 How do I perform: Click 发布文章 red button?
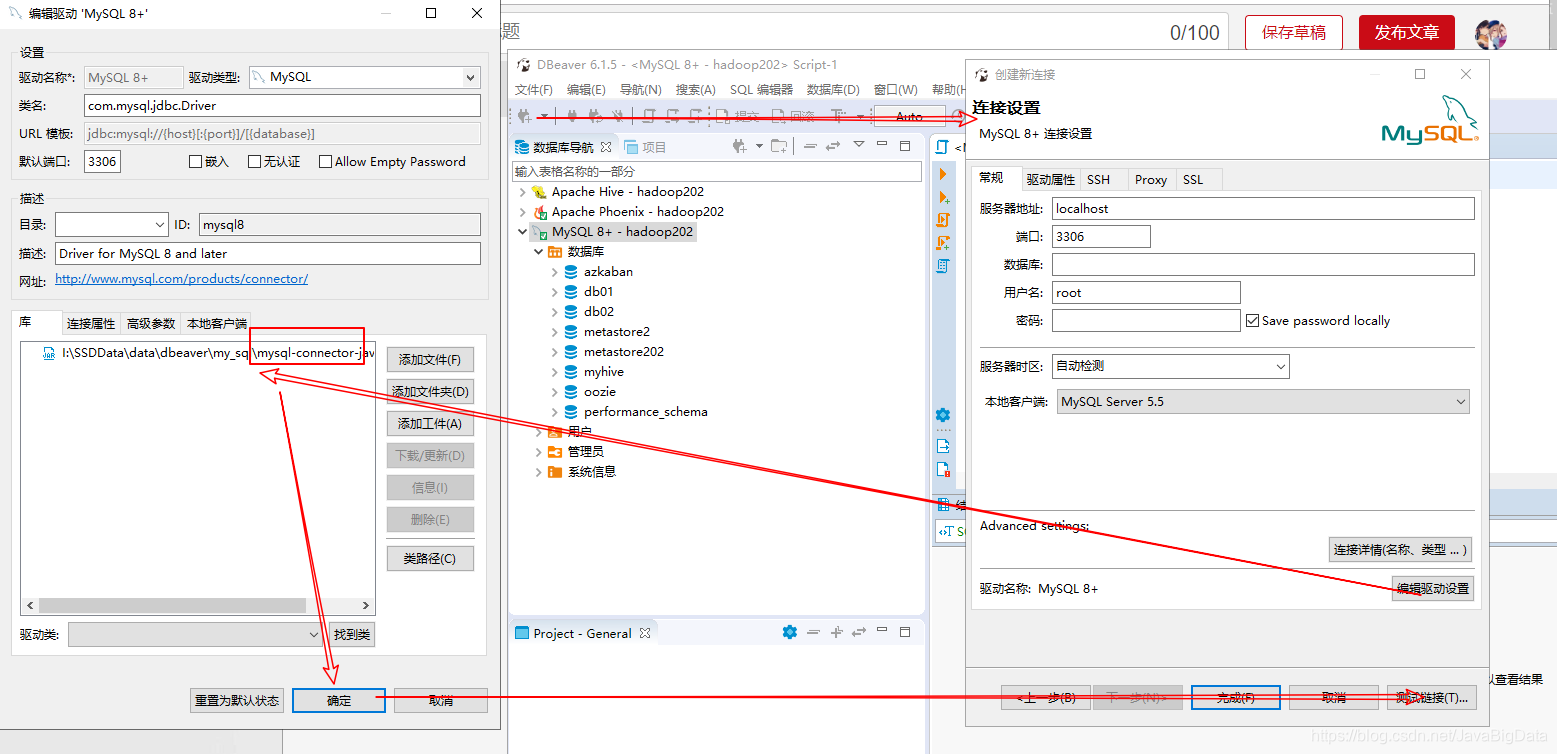pos(1406,33)
